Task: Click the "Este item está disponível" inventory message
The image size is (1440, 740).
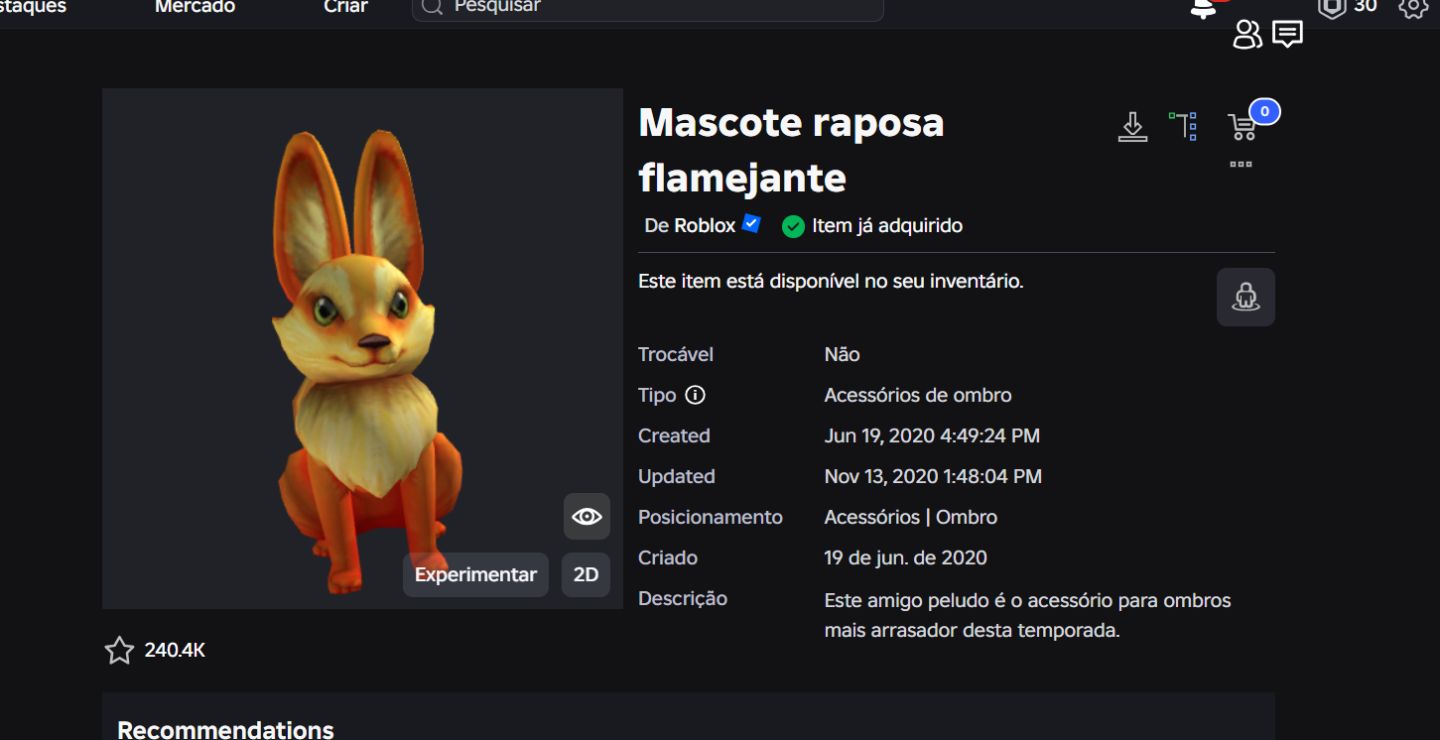Action: coord(831,282)
